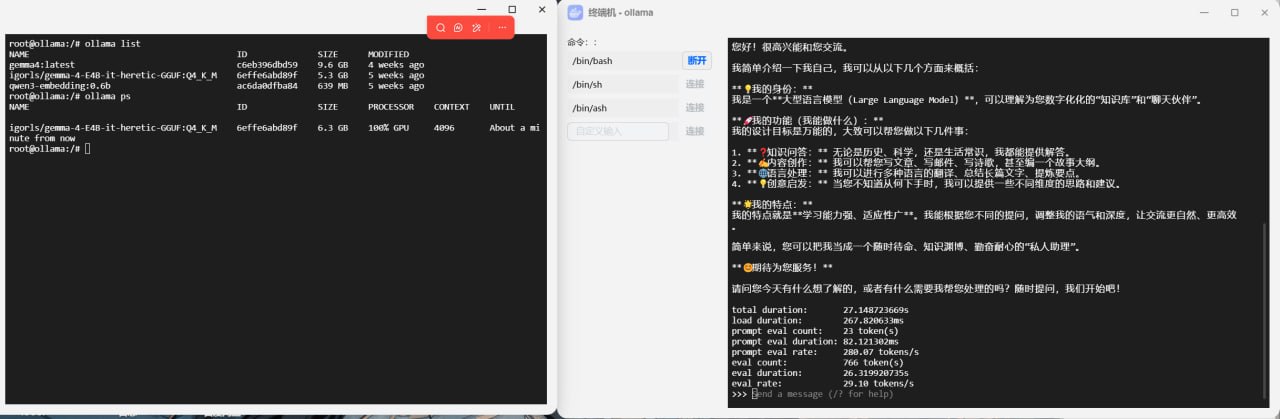Screen dimensions: 1280x419
Task: Click 连接 next to /bin/ash
Action: (695, 108)
